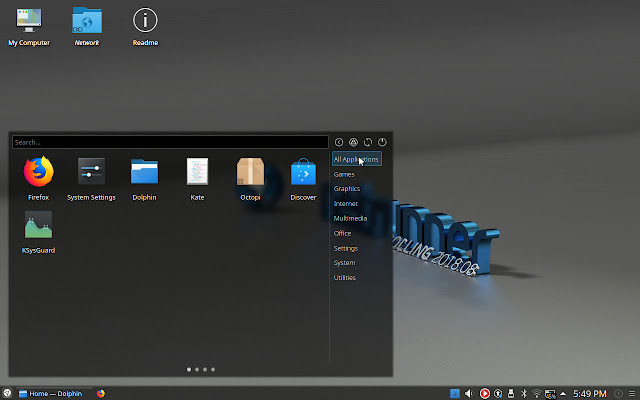Select the Office category
Screen dimensions: 640x400
342,233
